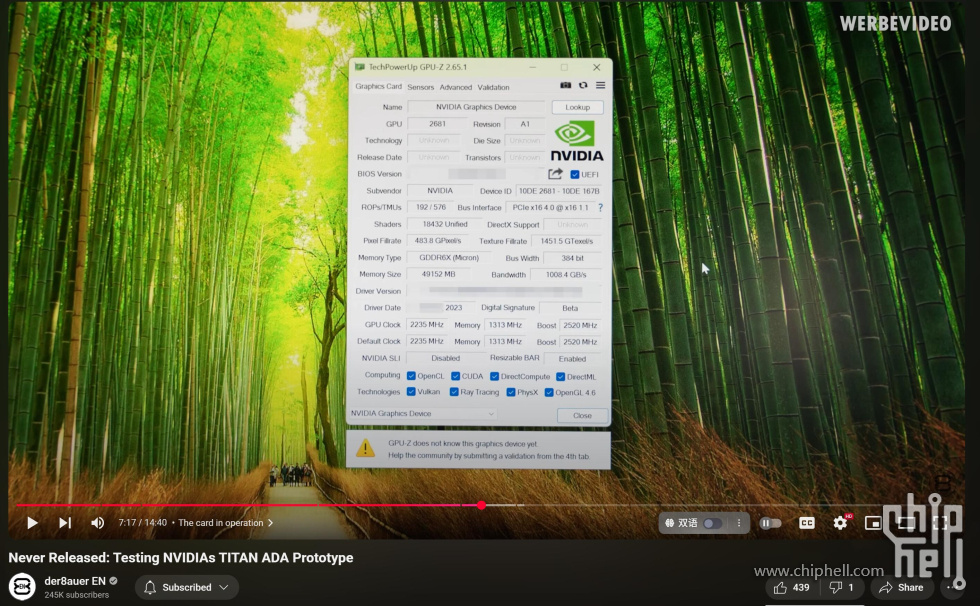Select the Shaders value '18432 Unified'
This screenshot has width=980, height=606.
(x=444, y=224)
